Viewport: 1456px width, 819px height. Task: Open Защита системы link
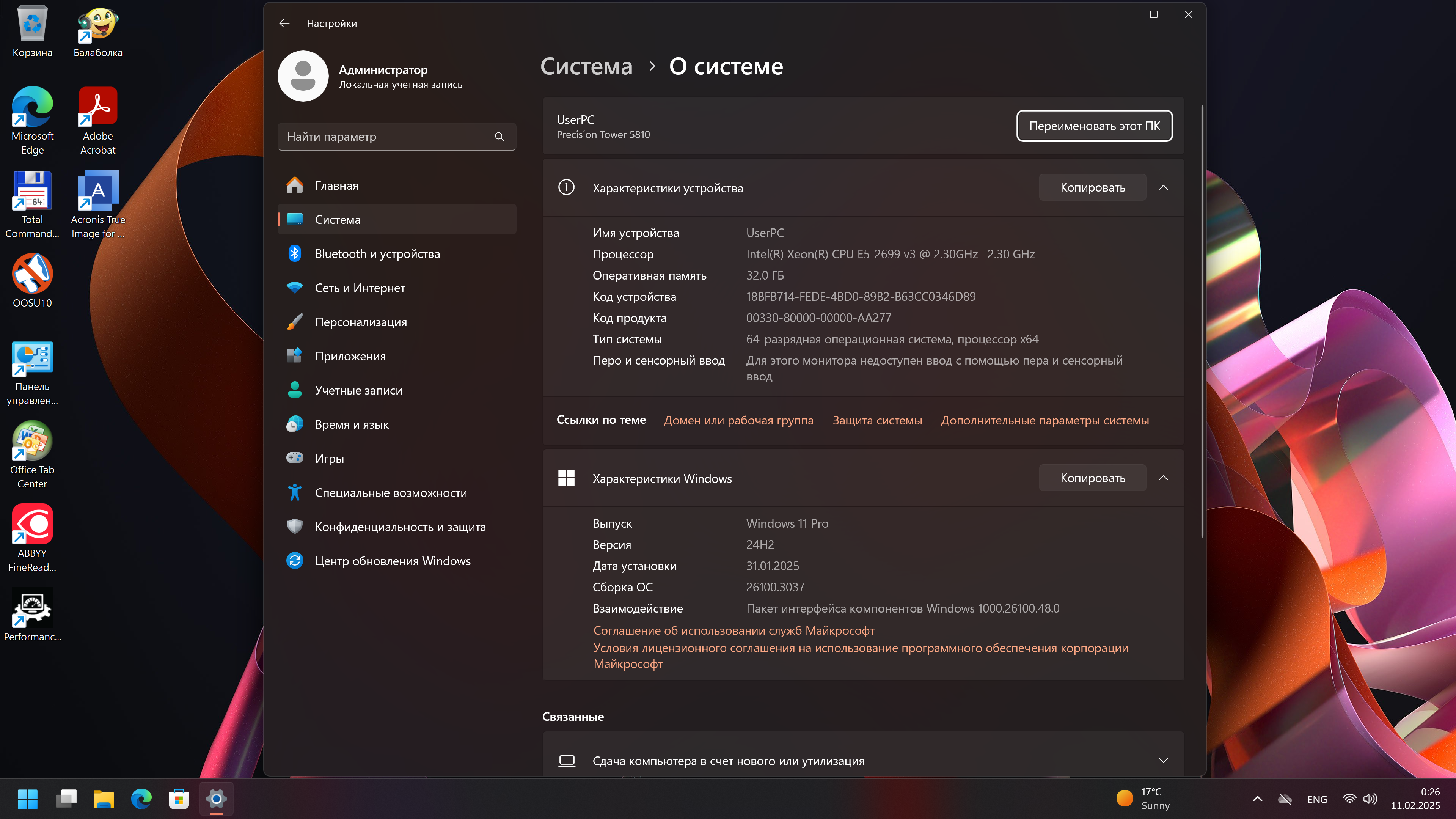[877, 420]
